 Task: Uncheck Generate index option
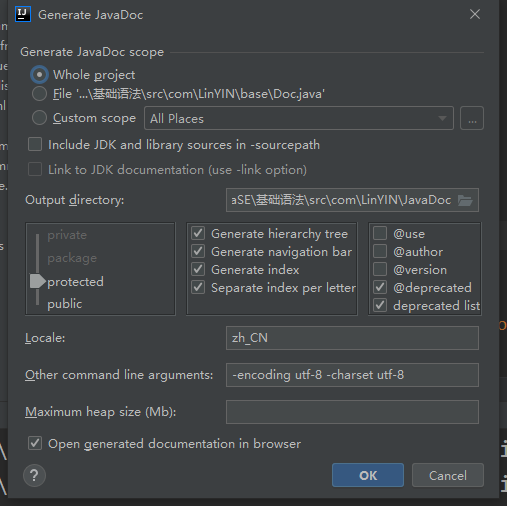198,269
